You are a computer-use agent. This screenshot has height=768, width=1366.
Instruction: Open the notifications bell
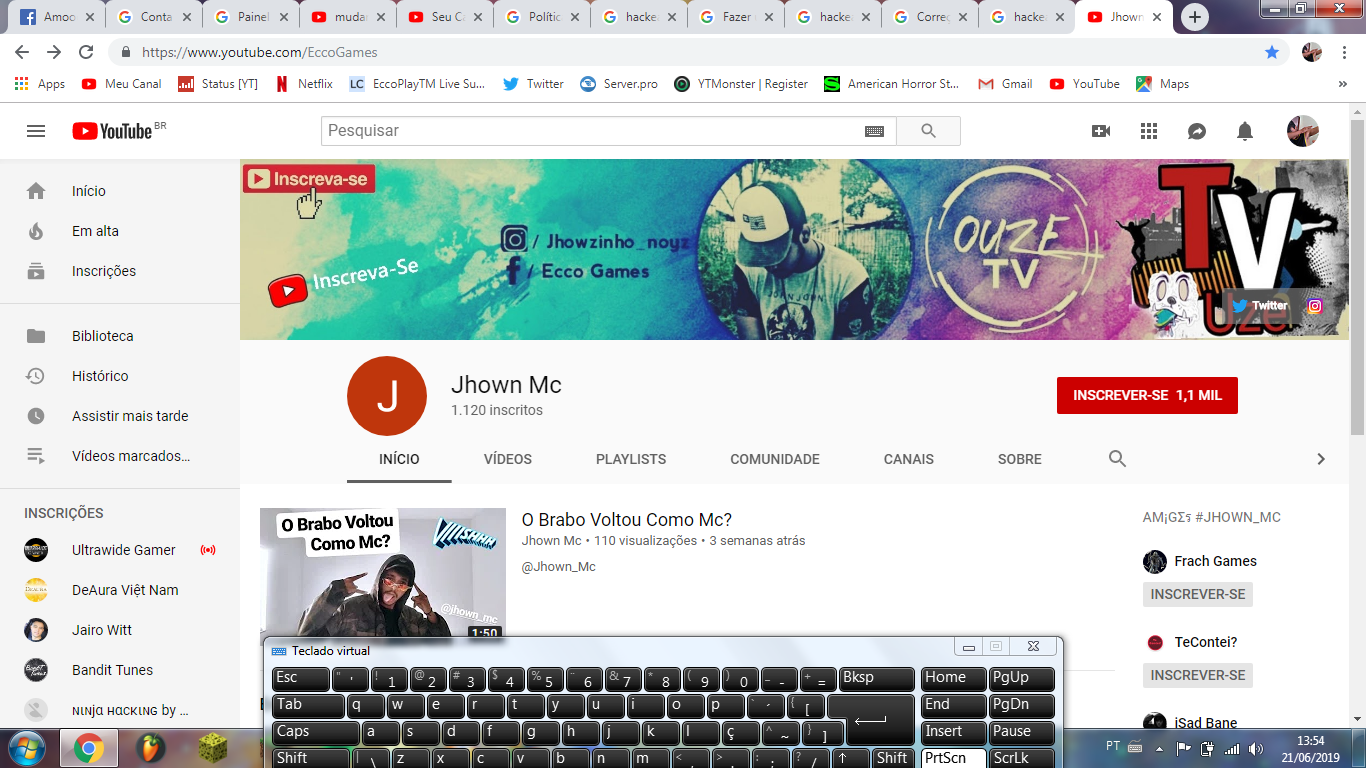1245,131
